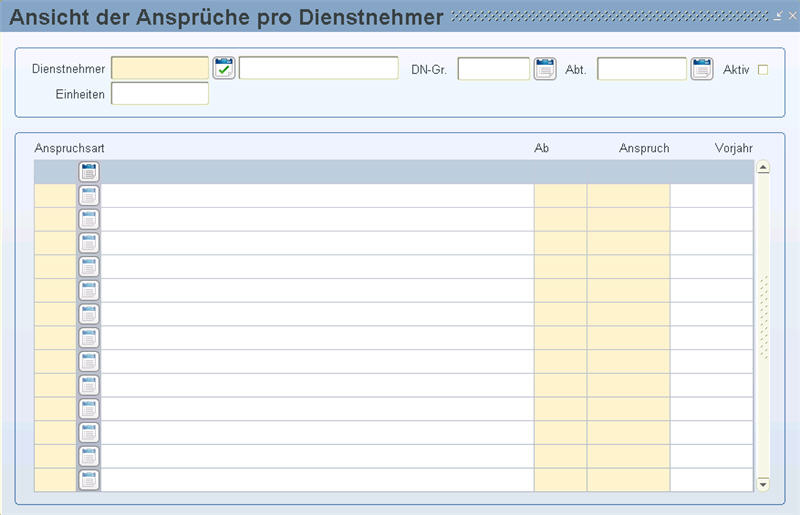The height and width of the screenshot is (515, 800).
Task: Toggle the Aktiv checkbox
Action: point(763,70)
